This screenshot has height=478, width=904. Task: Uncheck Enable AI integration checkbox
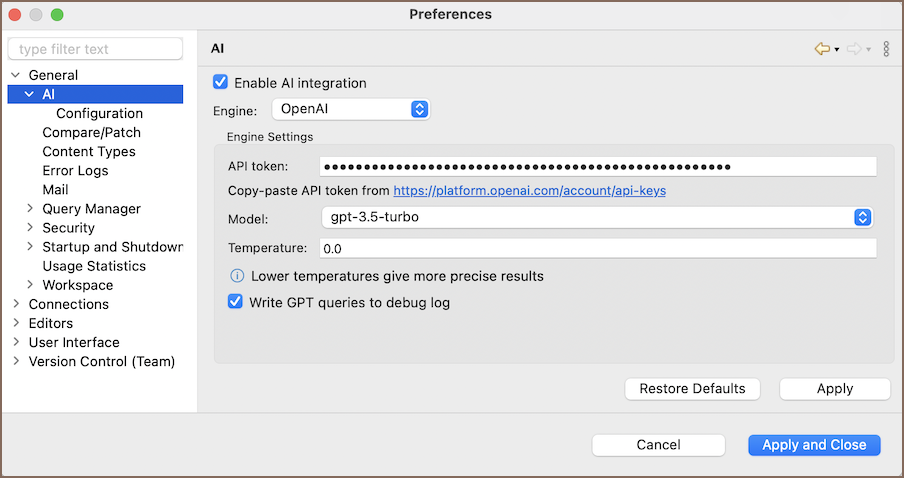[221, 83]
